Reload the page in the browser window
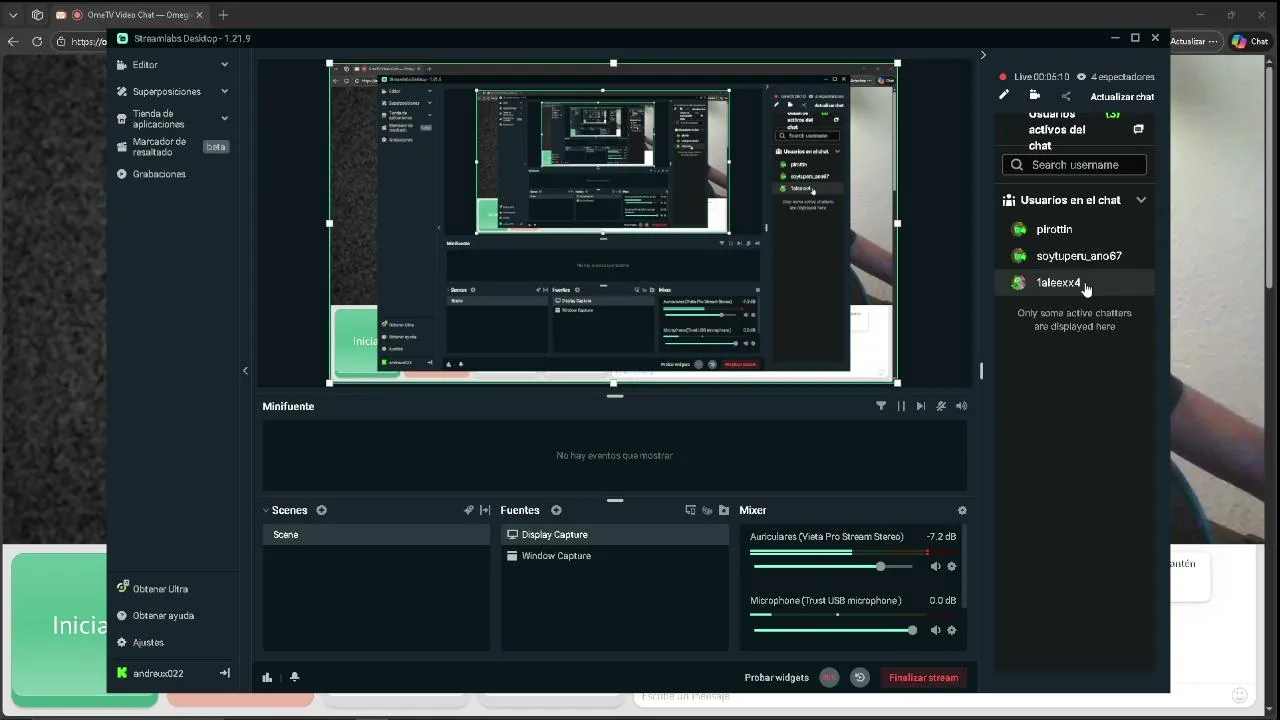The width and height of the screenshot is (1280, 720). [x=37, y=41]
